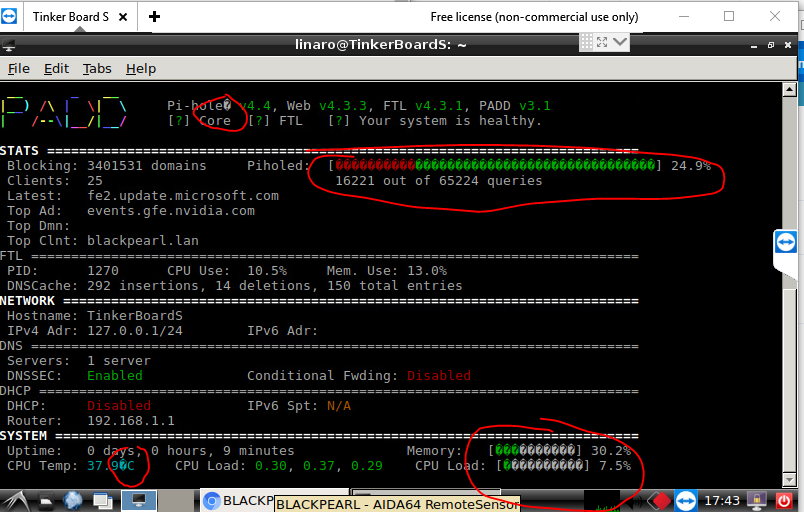Click the screen lock tray icon
The width and height of the screenshot is (804, 512).
pos(756,501)
